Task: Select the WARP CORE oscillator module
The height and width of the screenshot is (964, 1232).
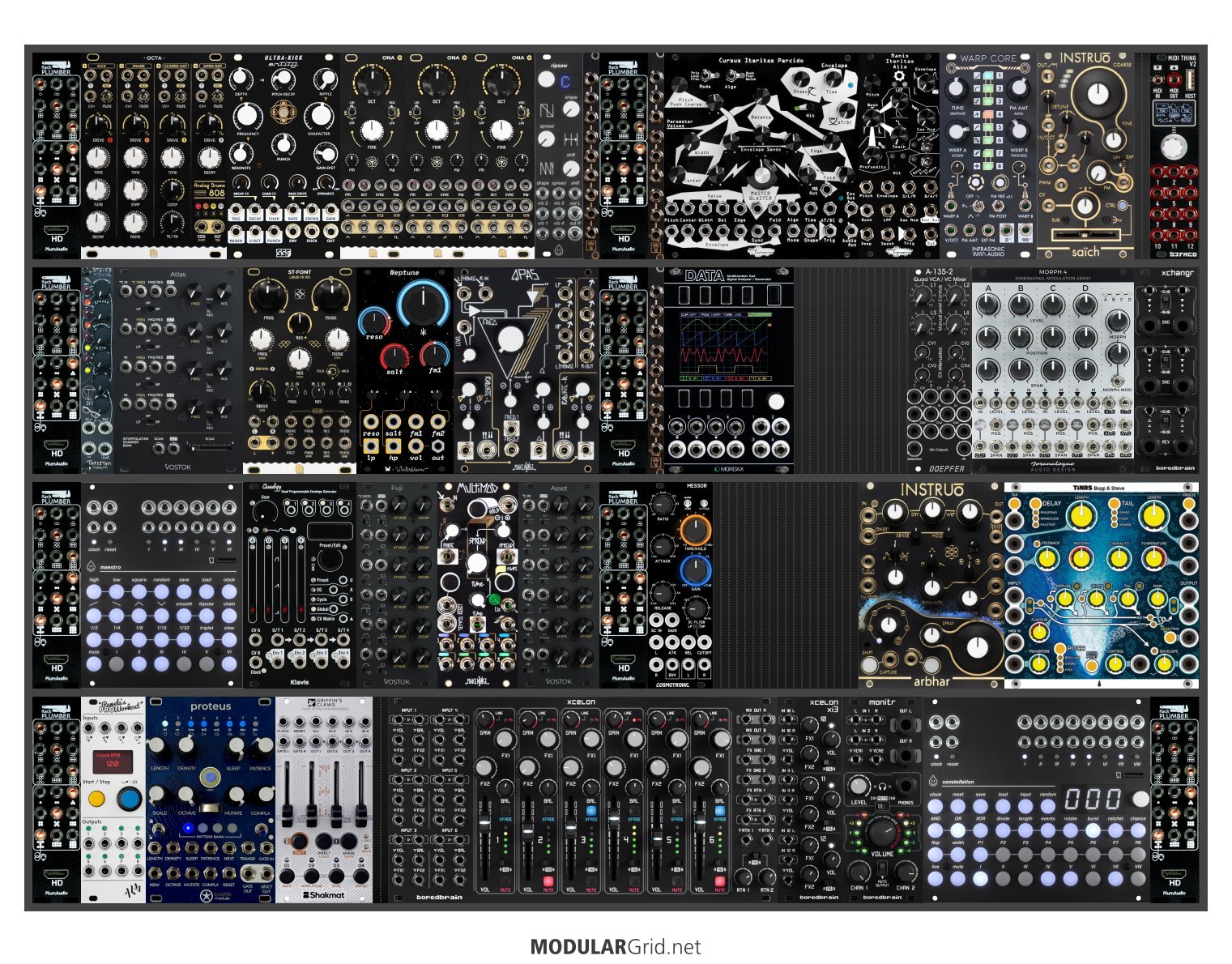Action: coord(988,156)
